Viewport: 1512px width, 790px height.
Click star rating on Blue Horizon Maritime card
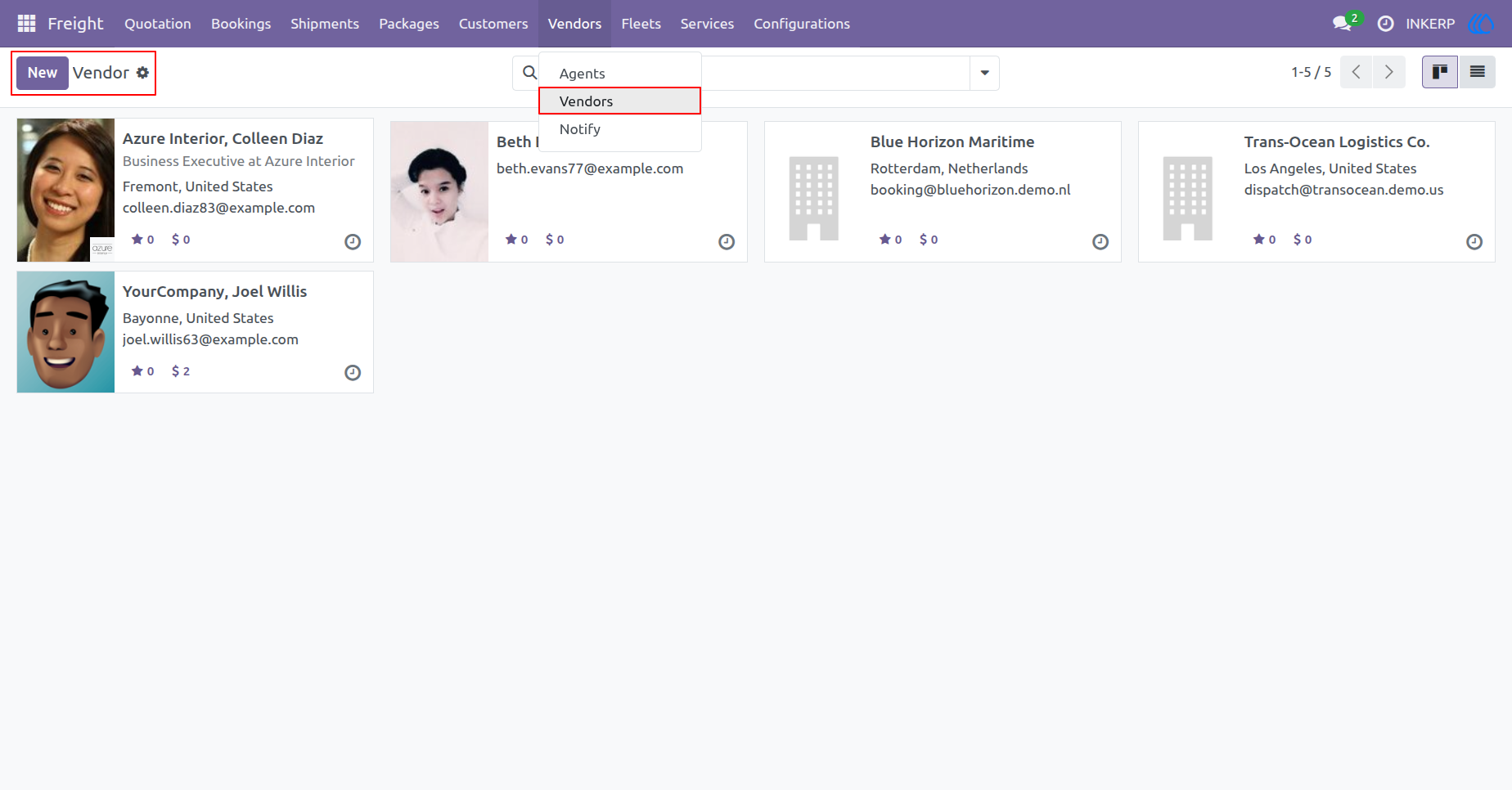click(x=891, y=240)
